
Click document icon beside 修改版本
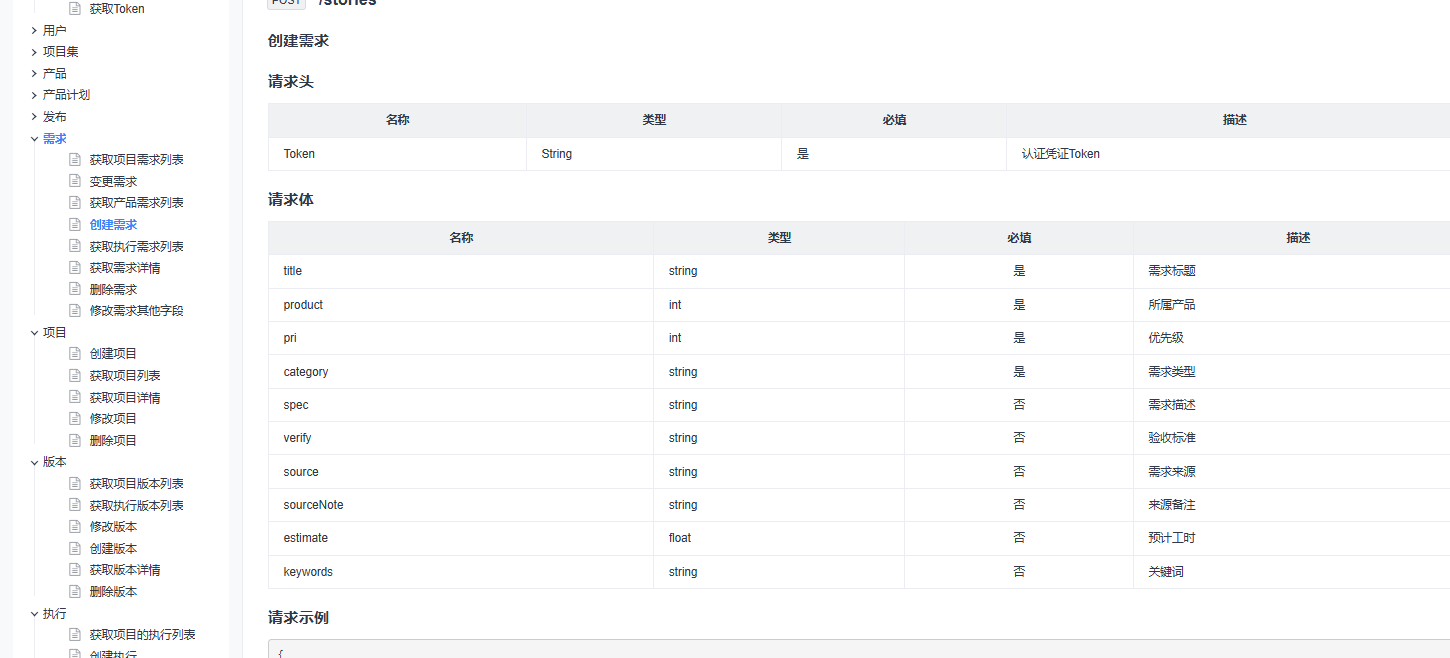(74, 526)
